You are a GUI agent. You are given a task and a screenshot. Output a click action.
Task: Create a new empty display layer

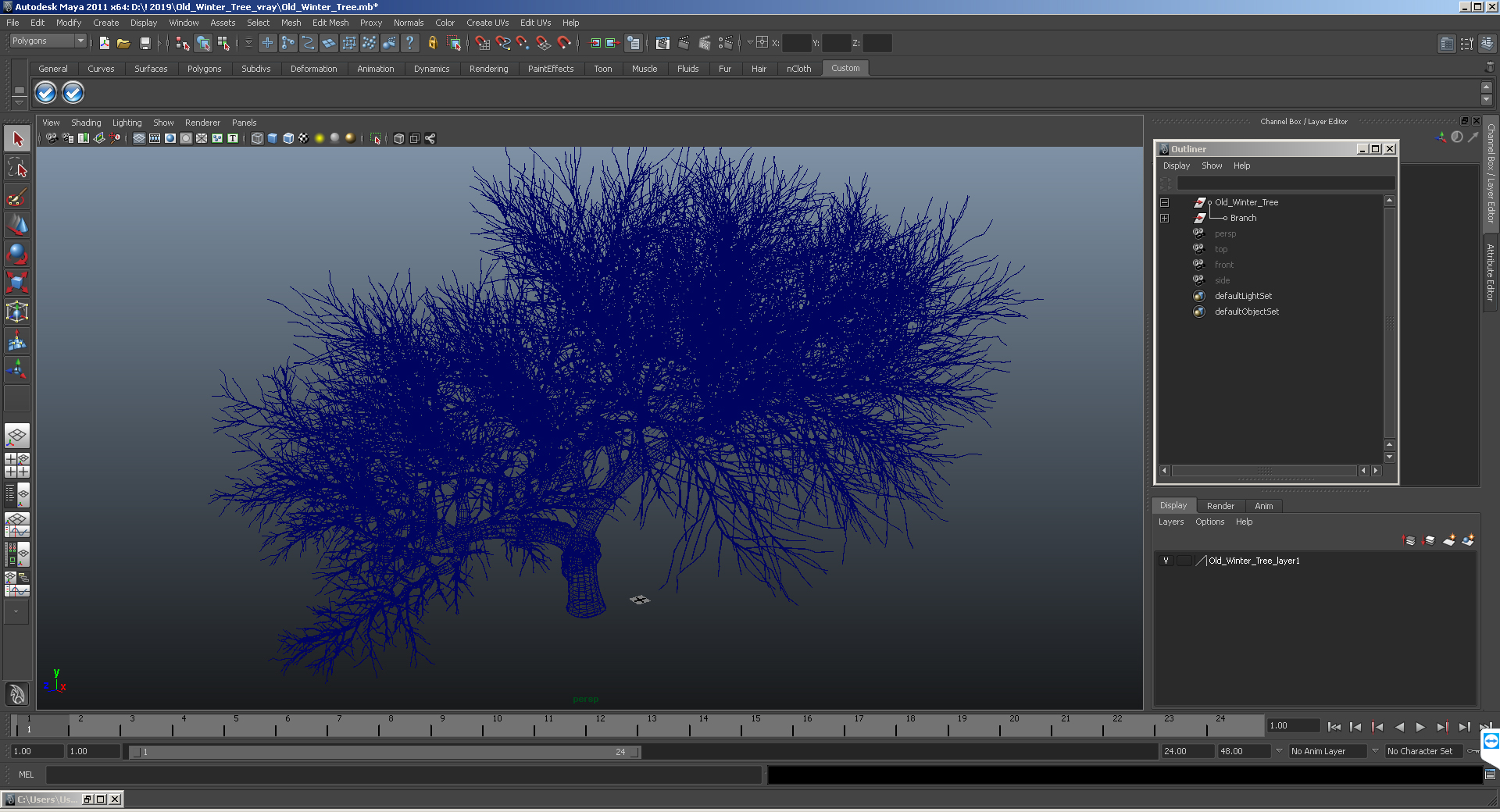1449,540
